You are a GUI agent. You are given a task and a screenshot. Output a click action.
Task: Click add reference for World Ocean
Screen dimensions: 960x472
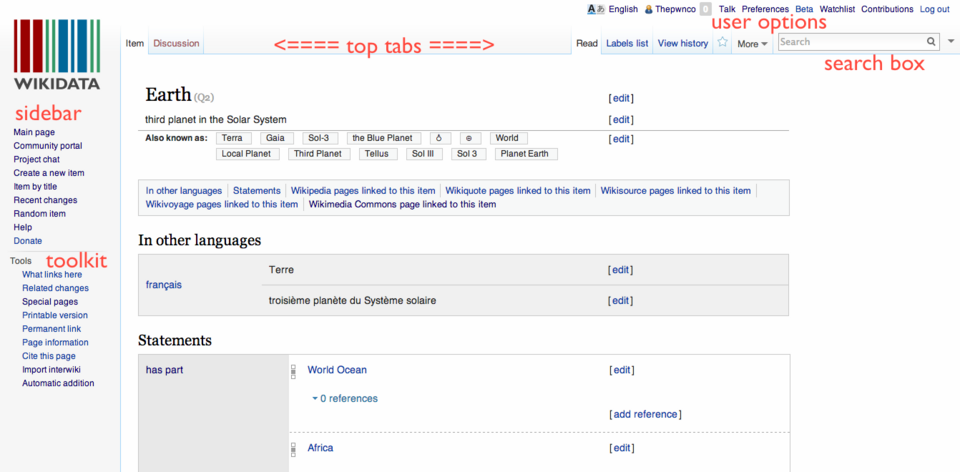[645, 414]
